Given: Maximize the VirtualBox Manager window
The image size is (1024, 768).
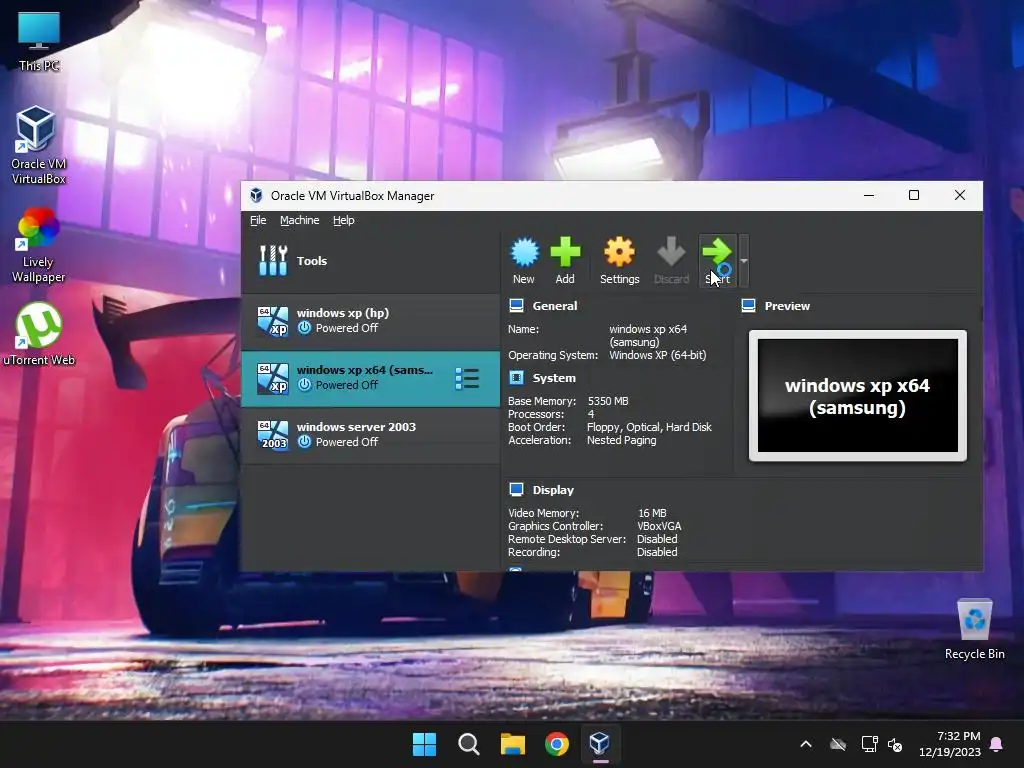Looking at the screenshot, I should click(x=914, y=195).
